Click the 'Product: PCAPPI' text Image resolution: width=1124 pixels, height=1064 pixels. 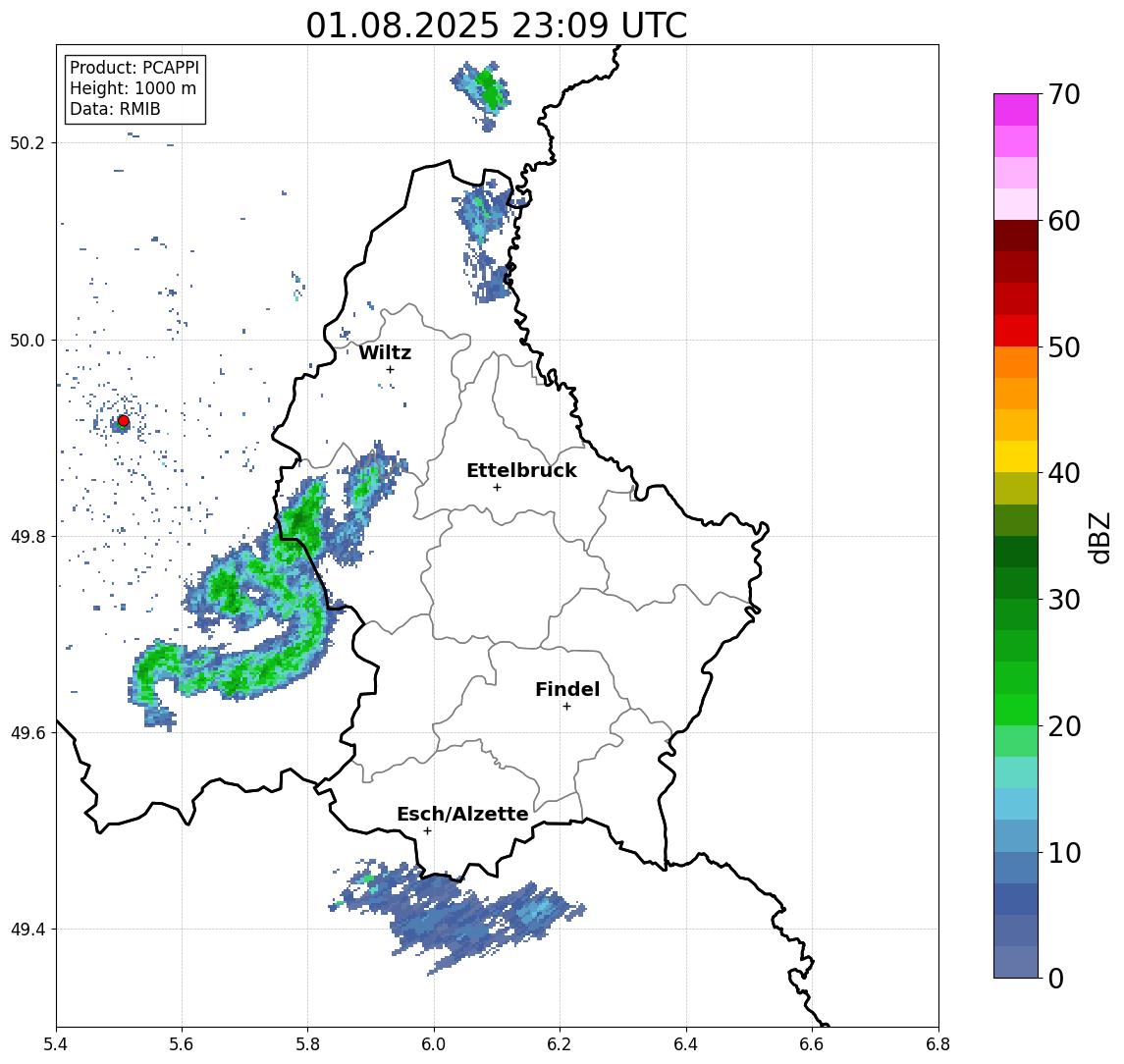(134, 68)
